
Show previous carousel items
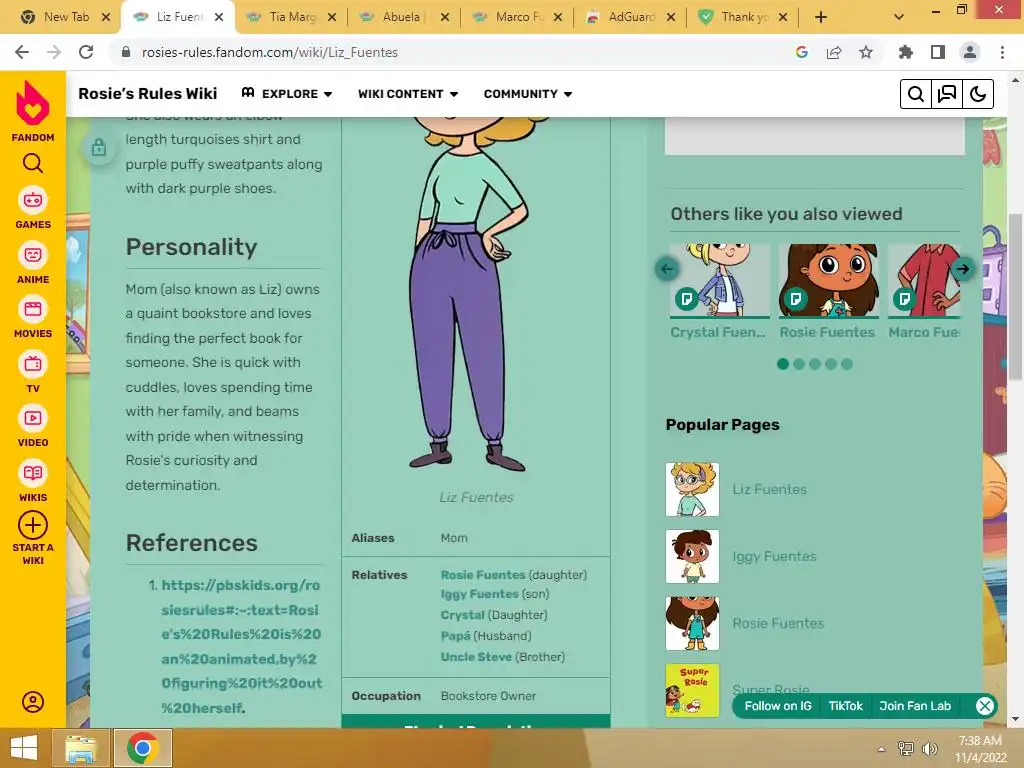pyautogui.click(x=667, y=268)
